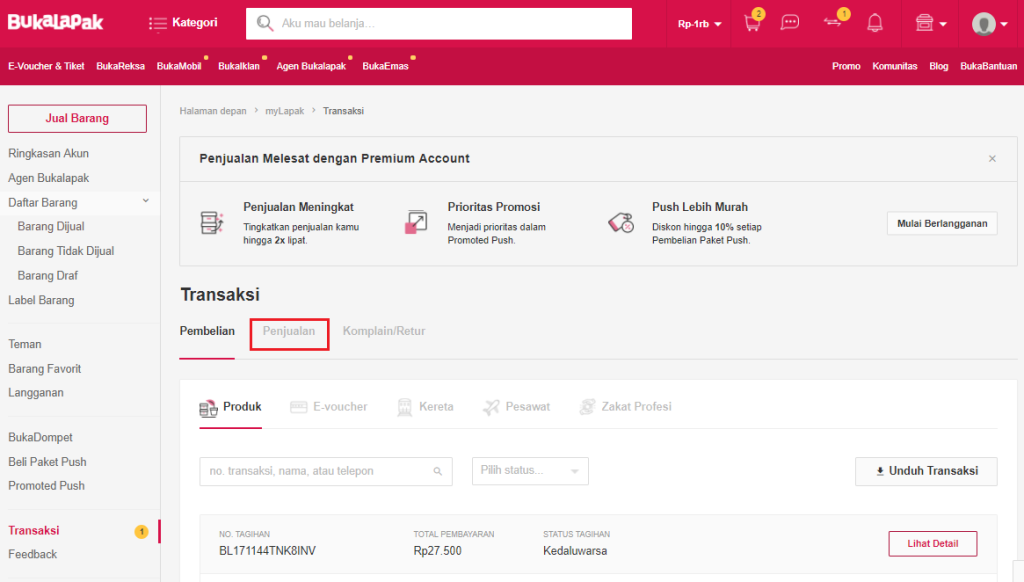
Task: Switch to the Penjualan tab
Action: (x=289, y=331)
